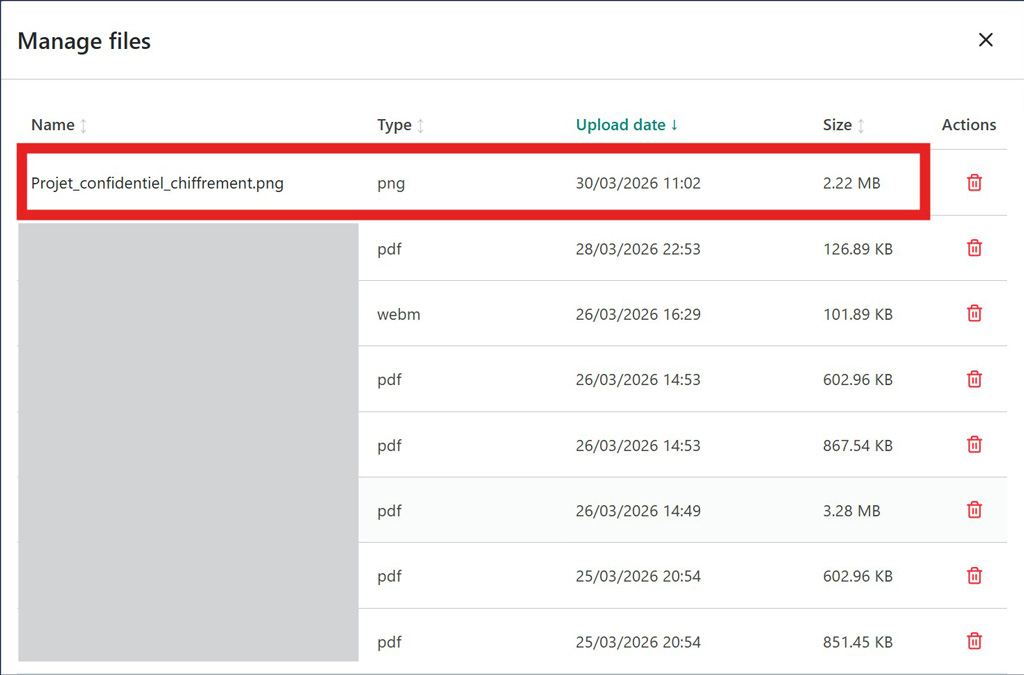Delete the pdf uploaded 25/03/2026 20:54 sized 602.96 KB
1024x675 pixels.
click(x=974, y=575)
